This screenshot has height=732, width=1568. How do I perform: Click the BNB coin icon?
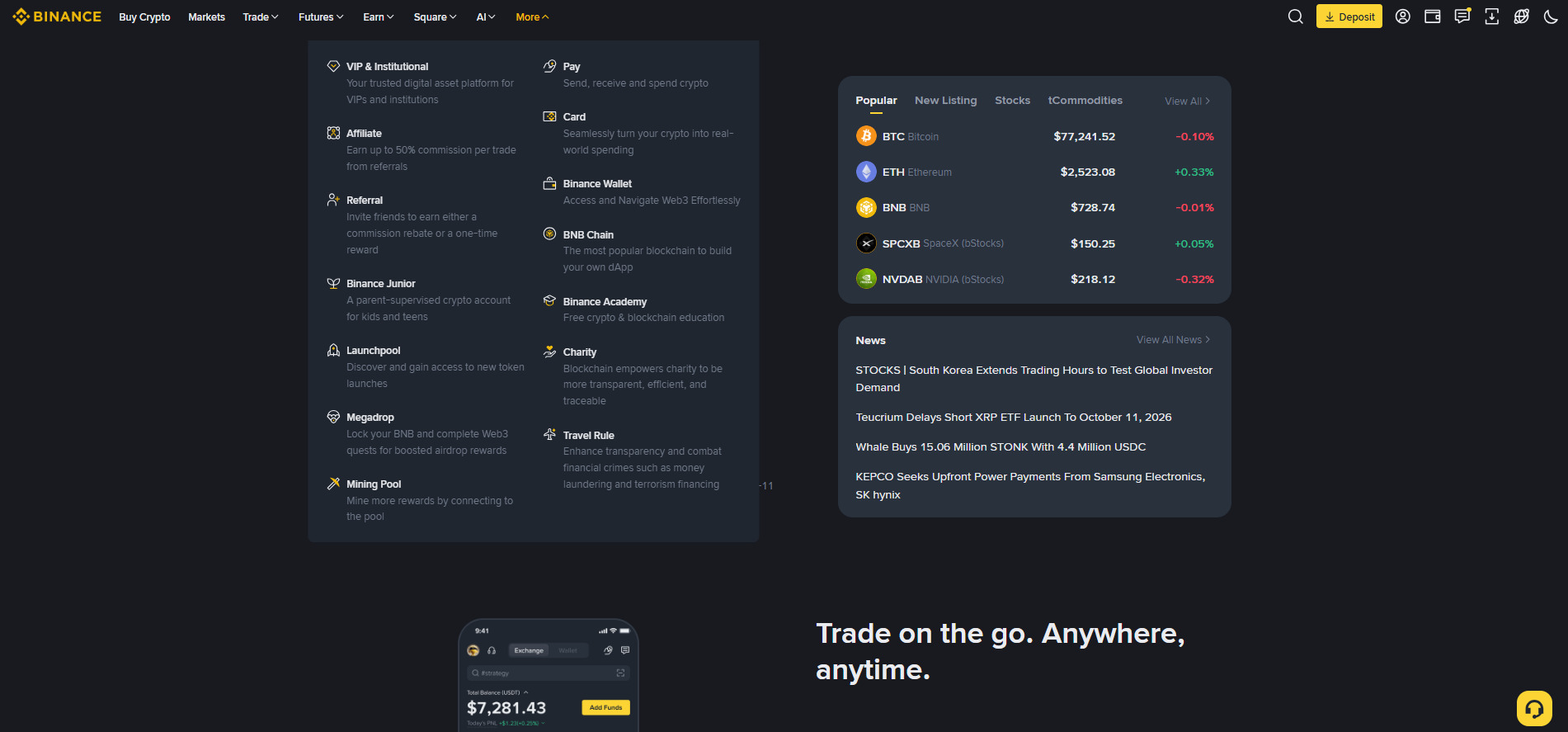tap(866, 207)
